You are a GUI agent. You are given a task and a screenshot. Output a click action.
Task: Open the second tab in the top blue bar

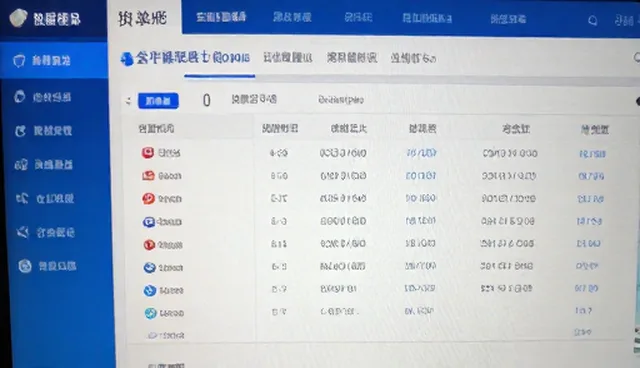292,17
